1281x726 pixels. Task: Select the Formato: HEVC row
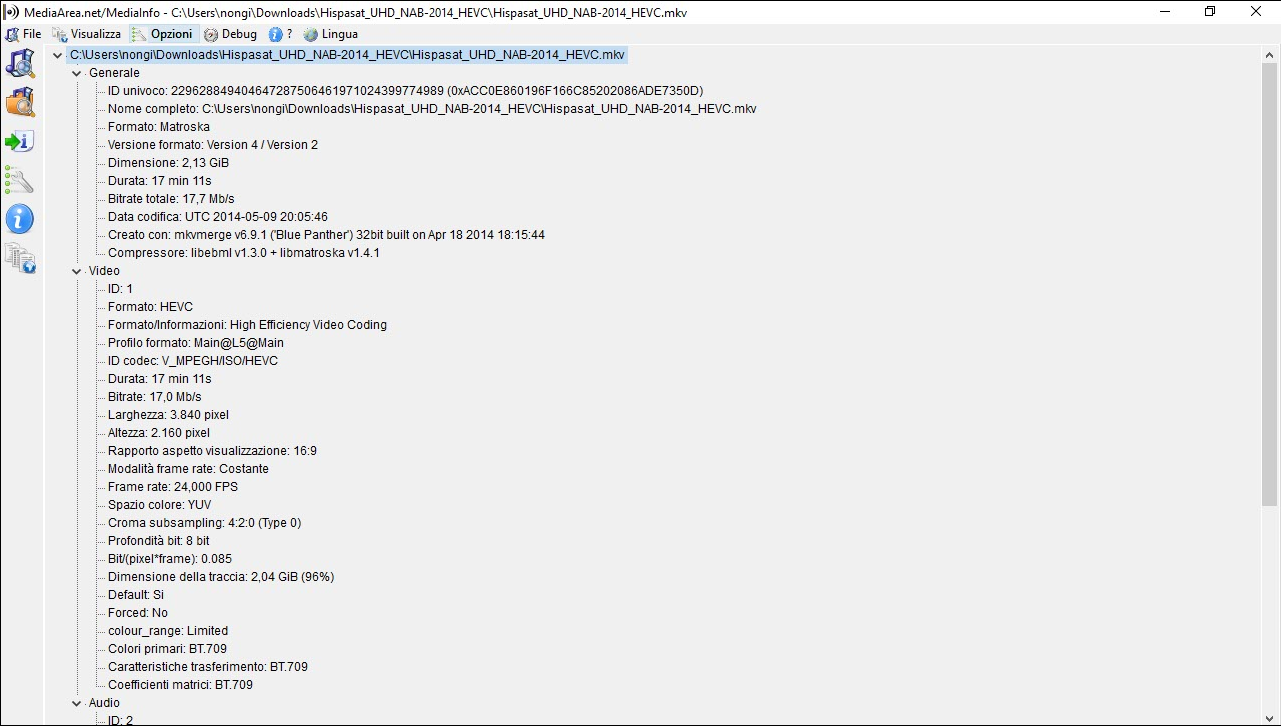click(150, 307)
